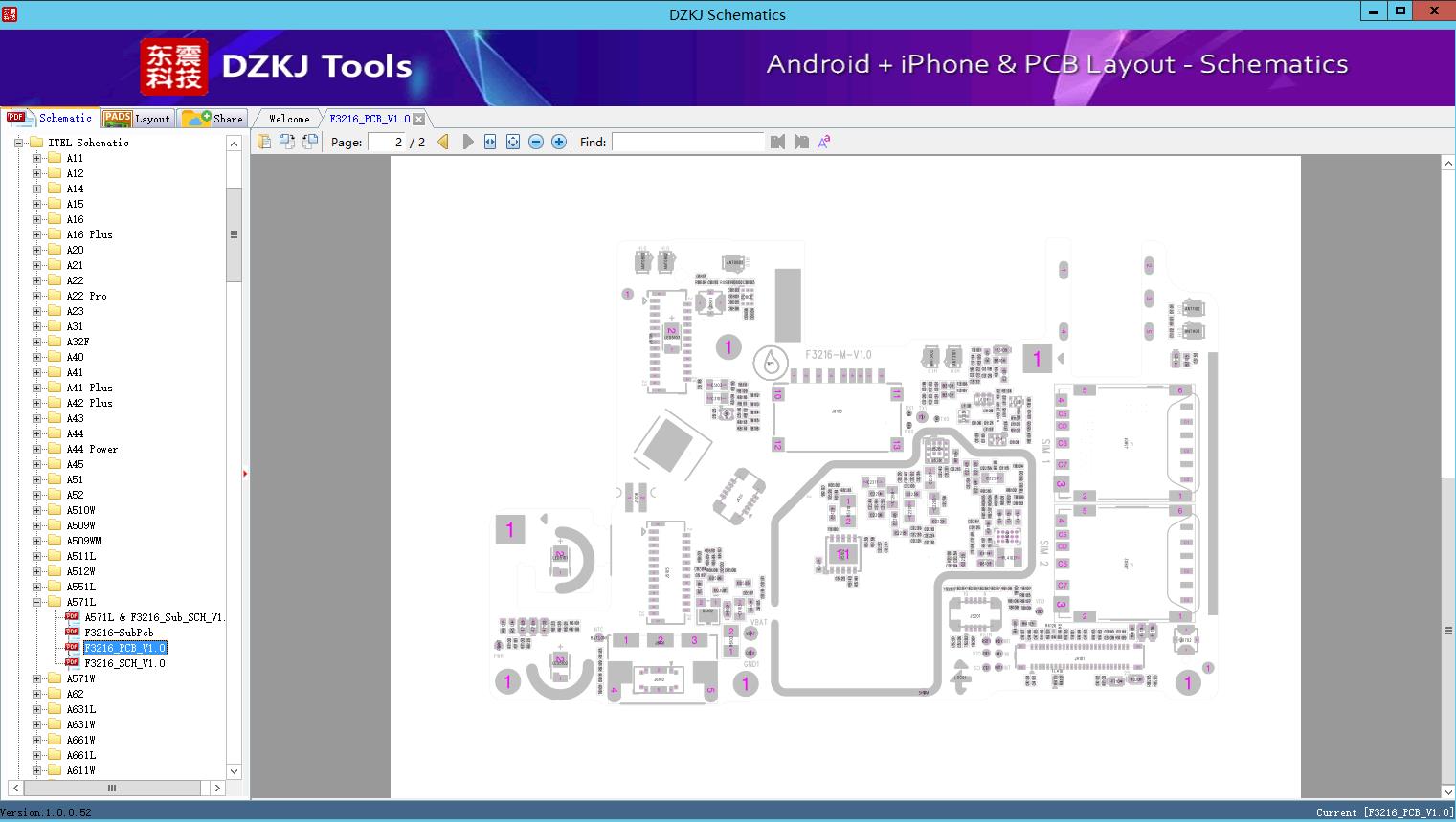Click the find previous icon
1456x822 pixels.
[777, 142]
